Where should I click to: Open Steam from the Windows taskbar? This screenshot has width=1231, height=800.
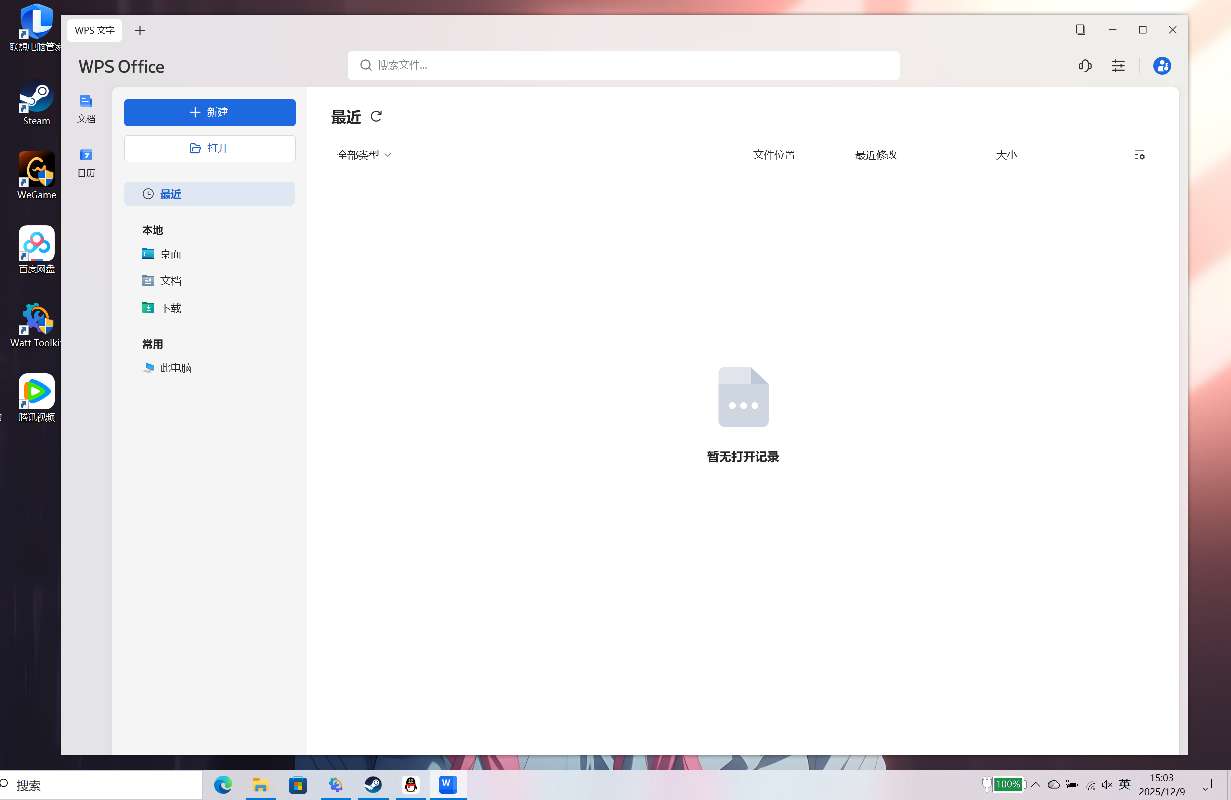click(x=372, y=785)
